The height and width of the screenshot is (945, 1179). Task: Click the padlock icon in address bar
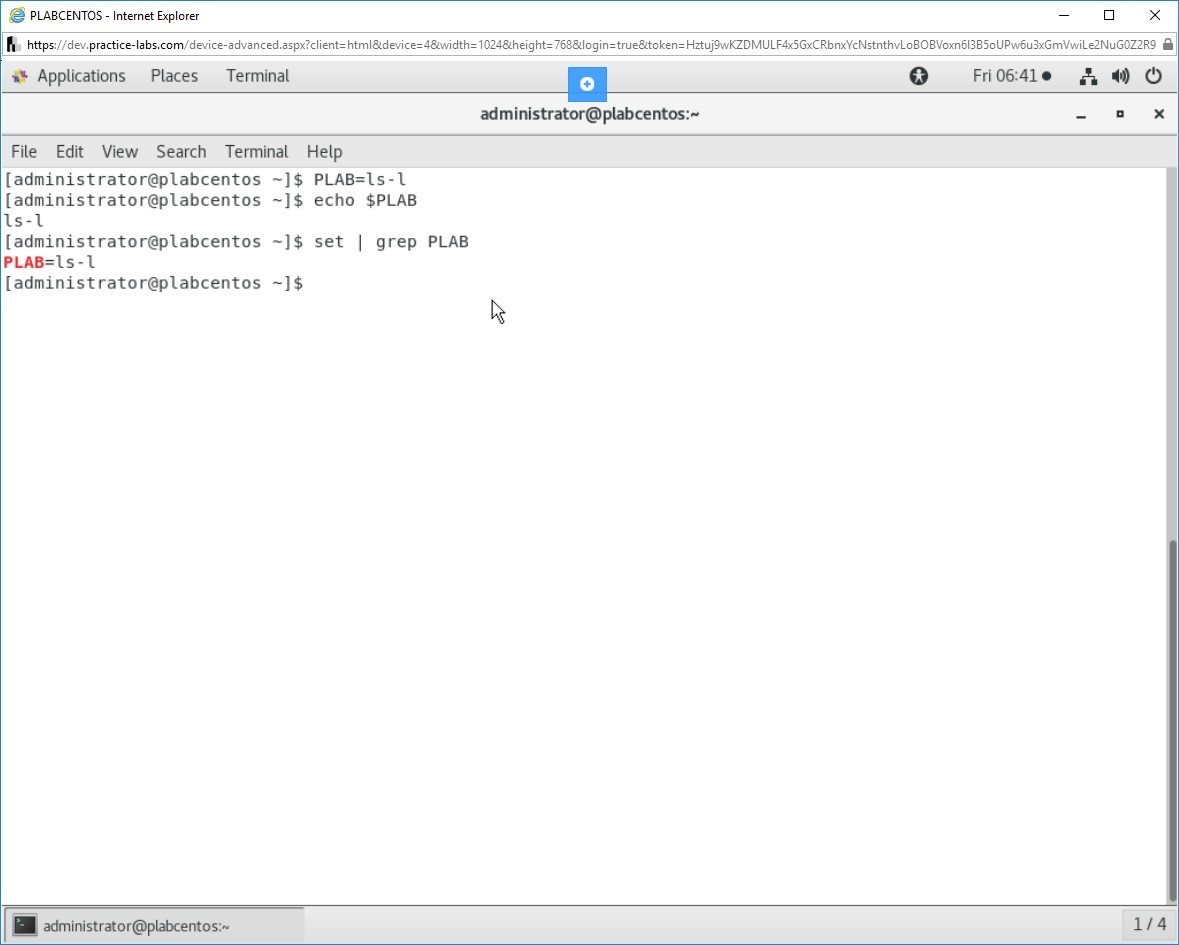1167,45
